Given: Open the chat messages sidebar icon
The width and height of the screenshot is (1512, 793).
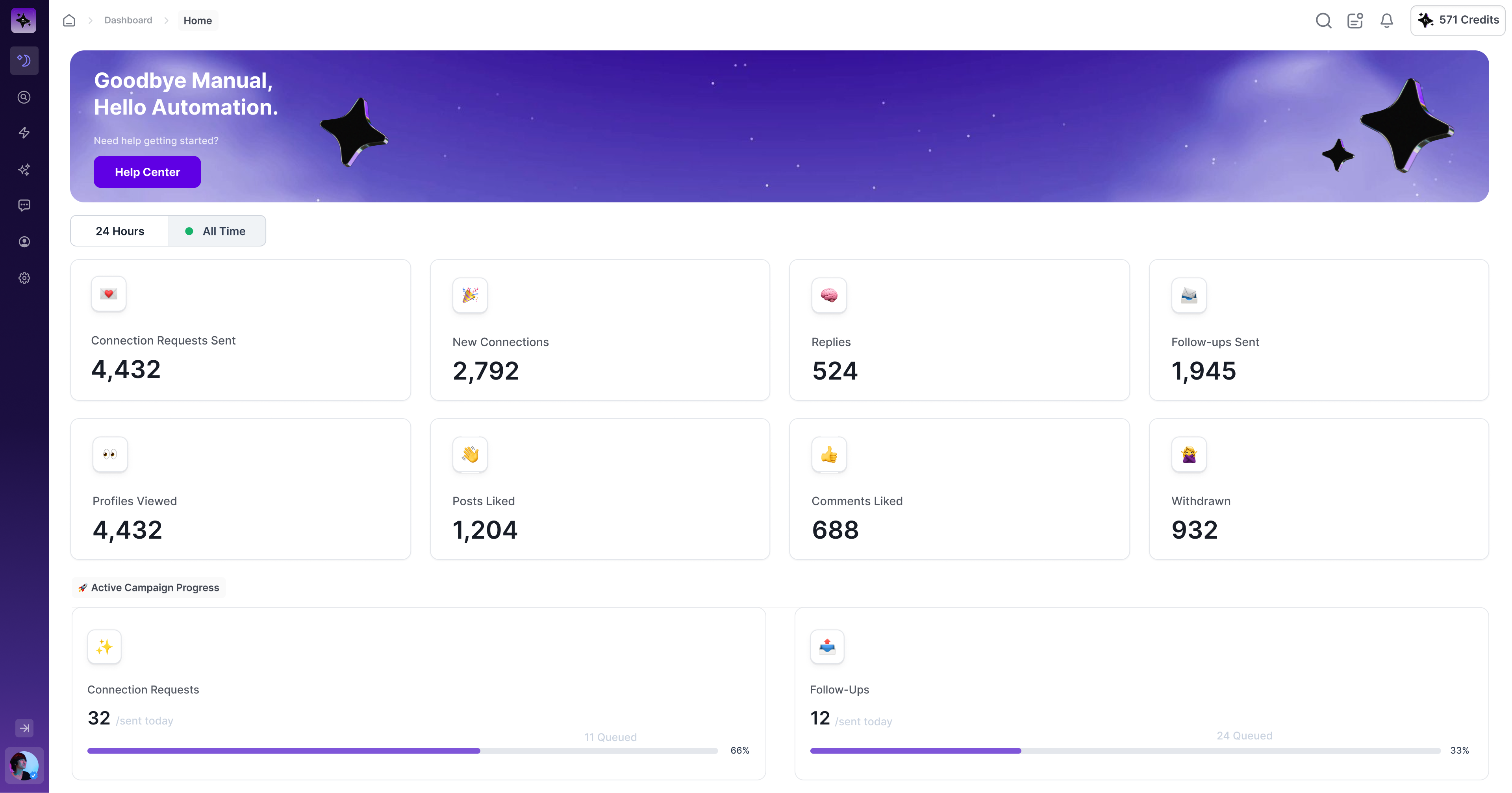Looking at the screenshot, I should pyautogui.click(x=24, y=206).
